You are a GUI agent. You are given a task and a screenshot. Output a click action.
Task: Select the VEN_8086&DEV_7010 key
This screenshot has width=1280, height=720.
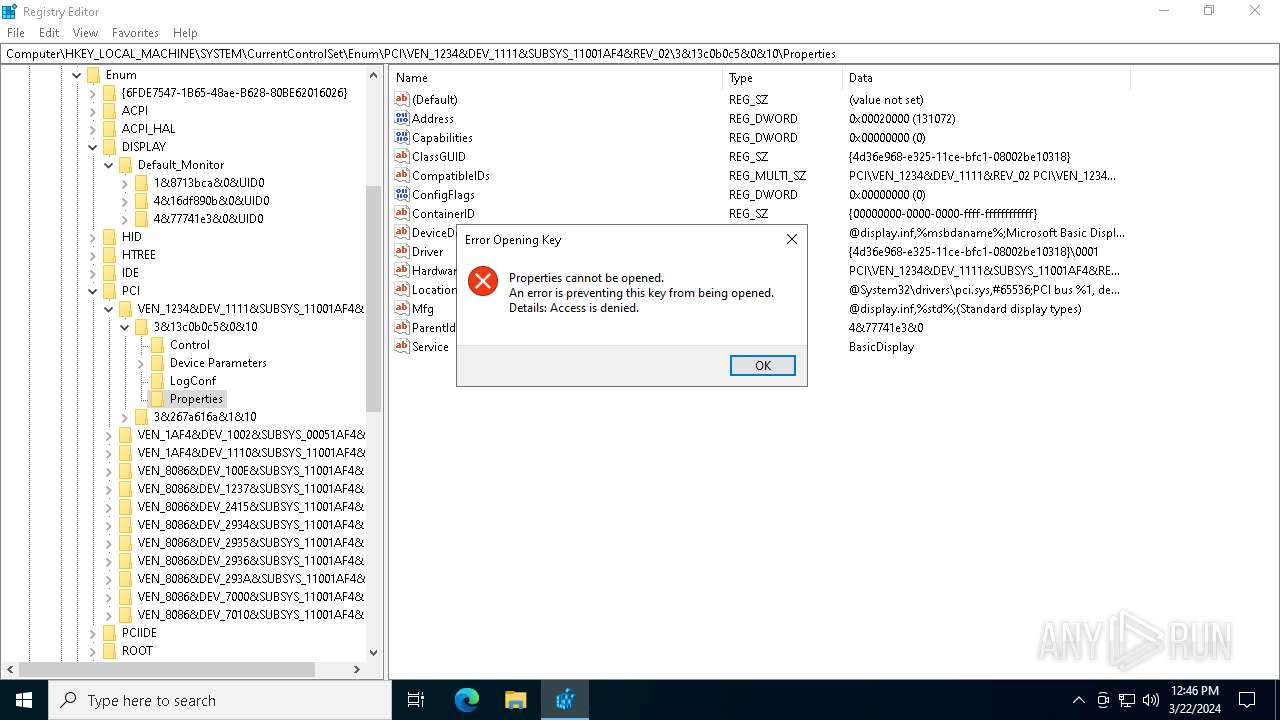(251, 615)
